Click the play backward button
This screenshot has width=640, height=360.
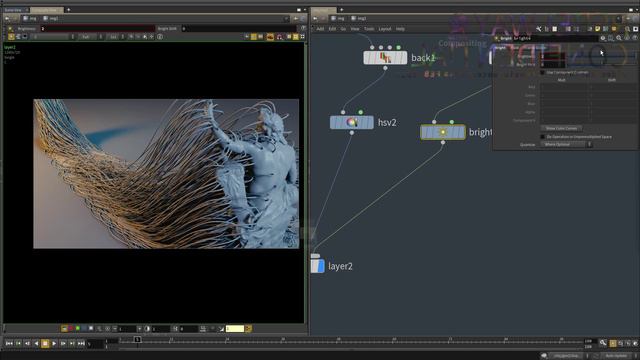point(36,344)
